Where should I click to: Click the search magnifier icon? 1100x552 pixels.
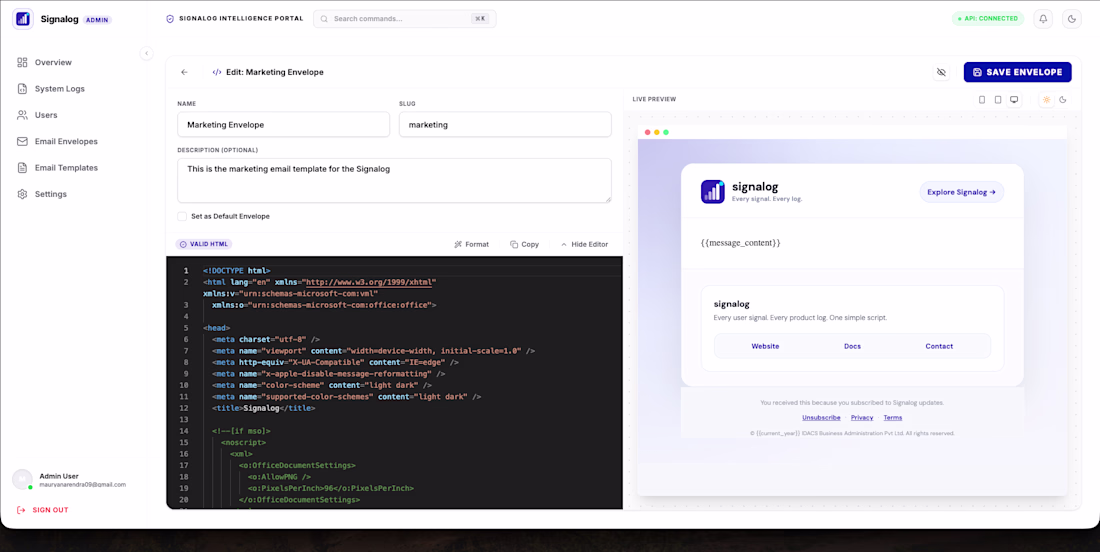point(324,19)
